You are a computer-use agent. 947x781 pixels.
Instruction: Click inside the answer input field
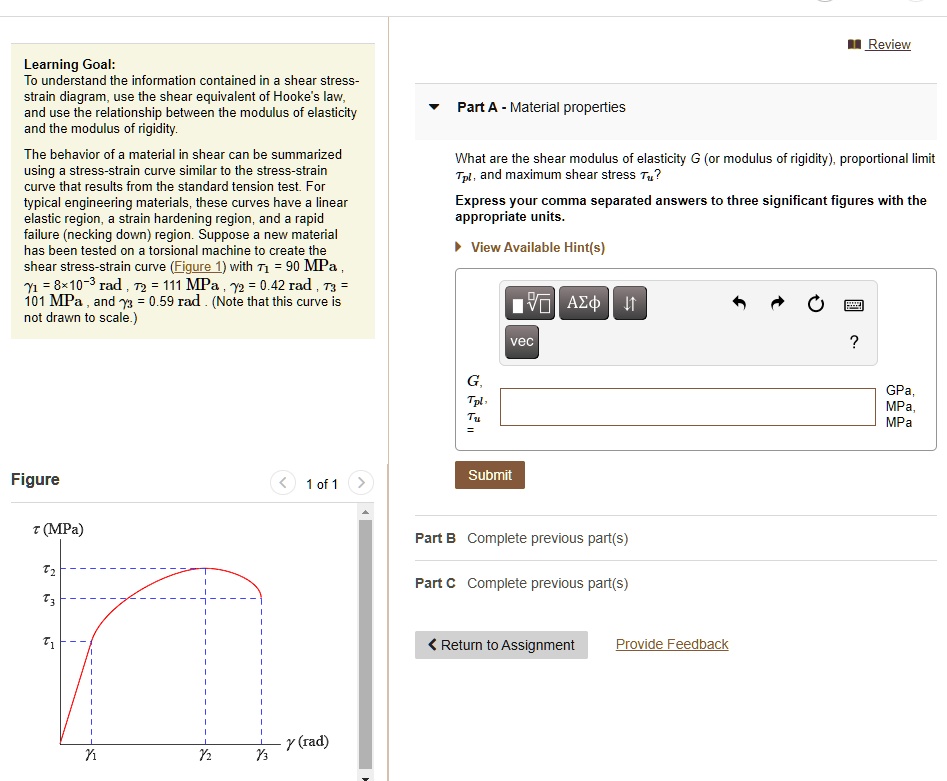687,406
